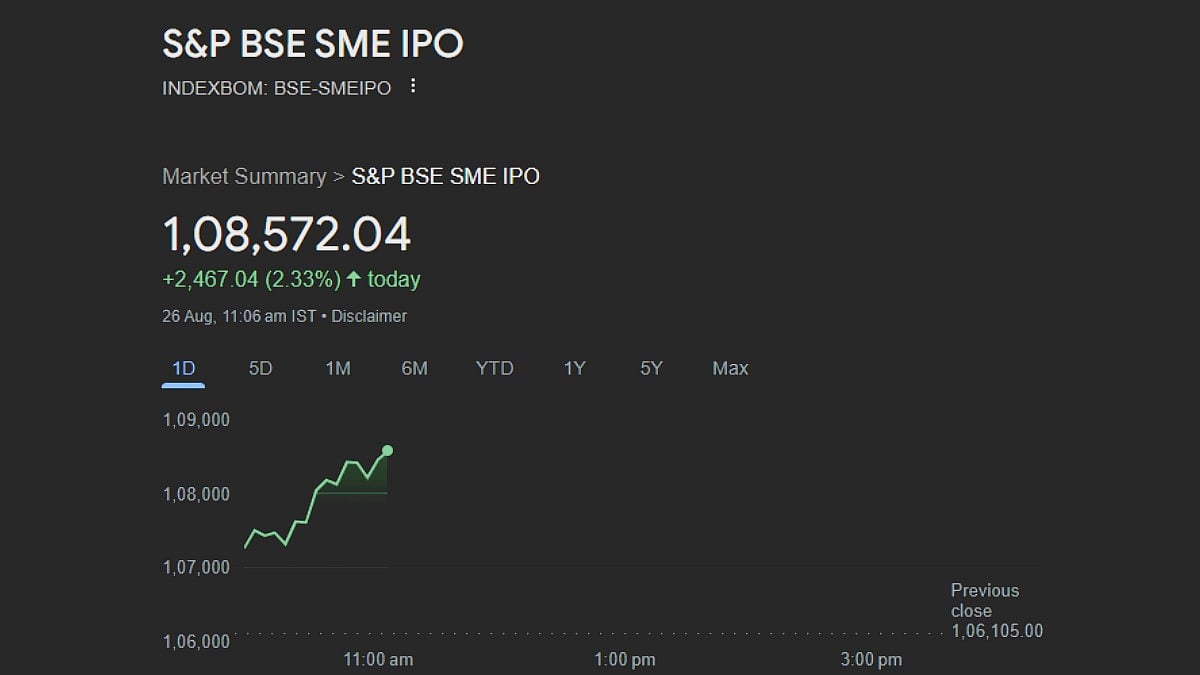Select the 6M time range tab

414,369
